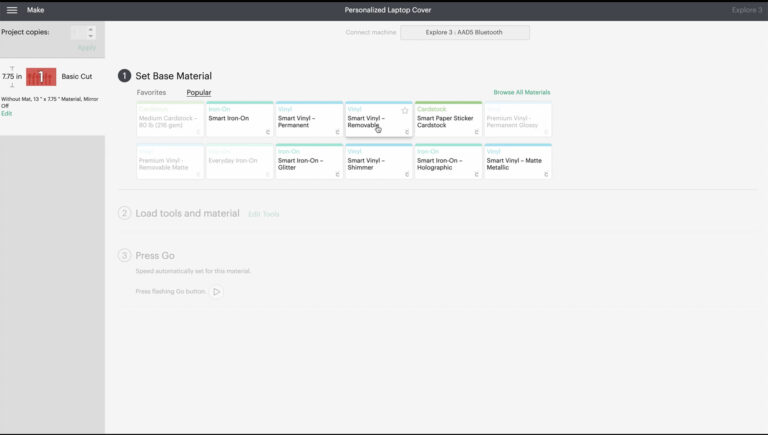Decrease project copies with down arrow
The width and height of the screenshot is (768, 435).
[x=91, y=36]
